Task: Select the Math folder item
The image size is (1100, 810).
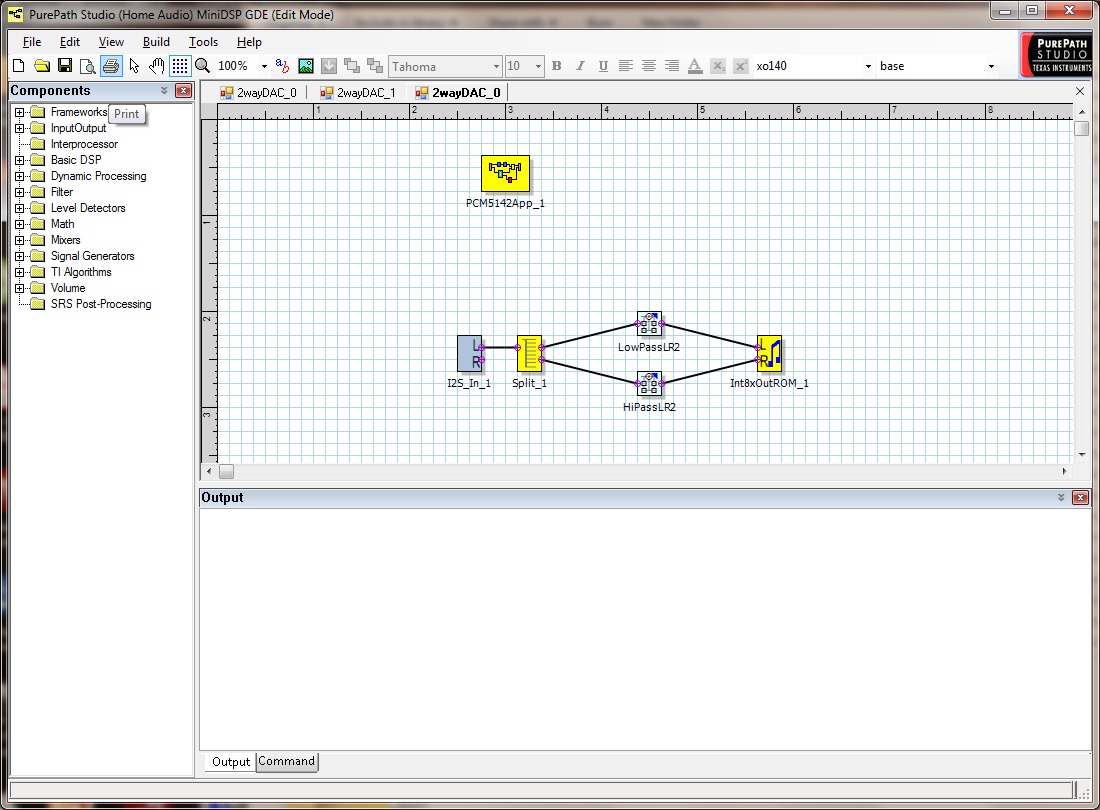Action: [62, 224]
